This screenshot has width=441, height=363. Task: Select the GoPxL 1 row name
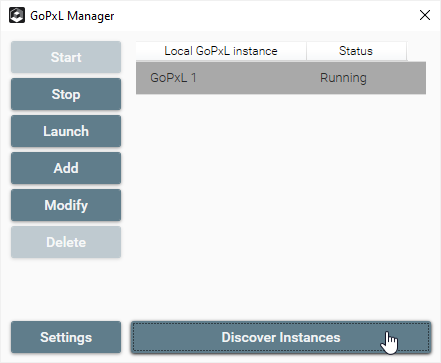173,78
